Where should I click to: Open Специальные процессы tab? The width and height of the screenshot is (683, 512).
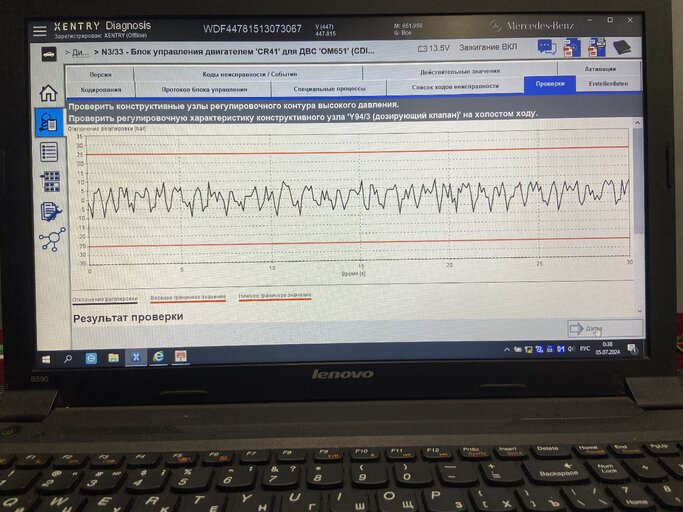click(x=329, y=88)
